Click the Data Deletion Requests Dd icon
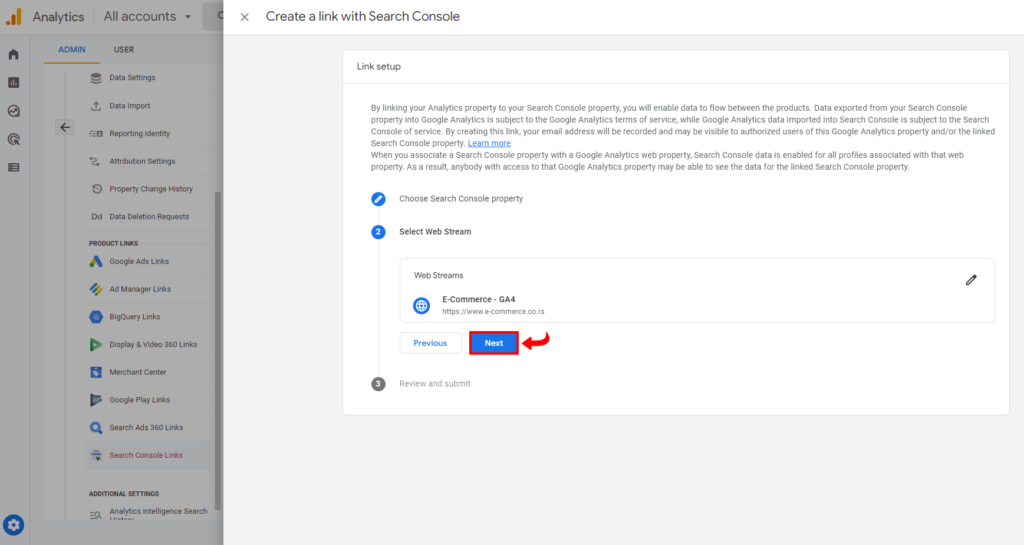This screenshot has width=1024, height=545. click(97, 217)
